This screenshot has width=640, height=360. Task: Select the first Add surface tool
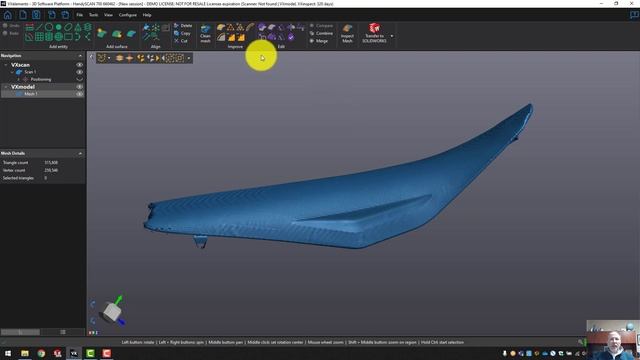pos(102,33)
